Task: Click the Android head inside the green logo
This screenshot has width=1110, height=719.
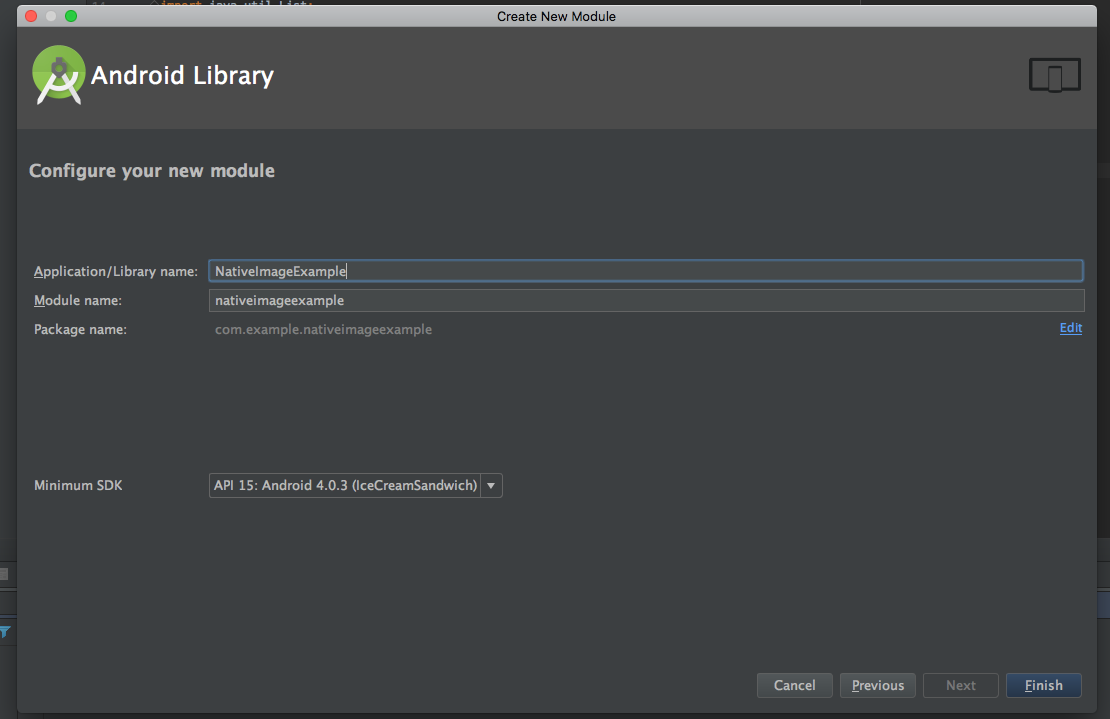Action: 57,68
